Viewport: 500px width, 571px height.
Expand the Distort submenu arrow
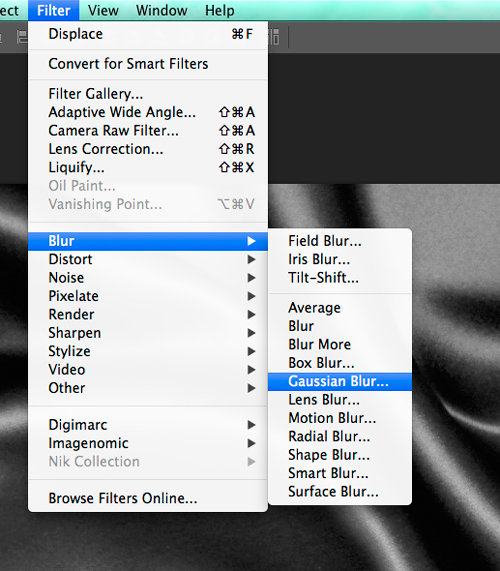click(251, 259)
